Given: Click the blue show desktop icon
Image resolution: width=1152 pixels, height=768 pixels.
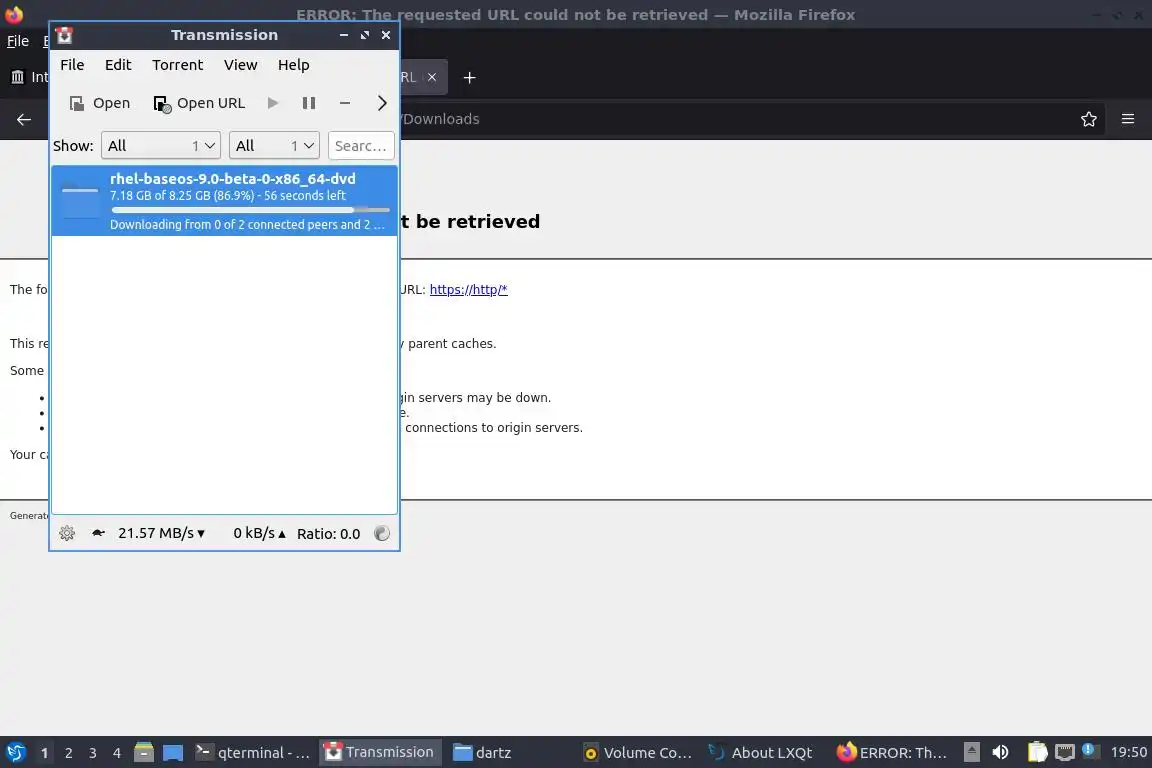Looking at the screenshot, I should click(x=173, y=753).
